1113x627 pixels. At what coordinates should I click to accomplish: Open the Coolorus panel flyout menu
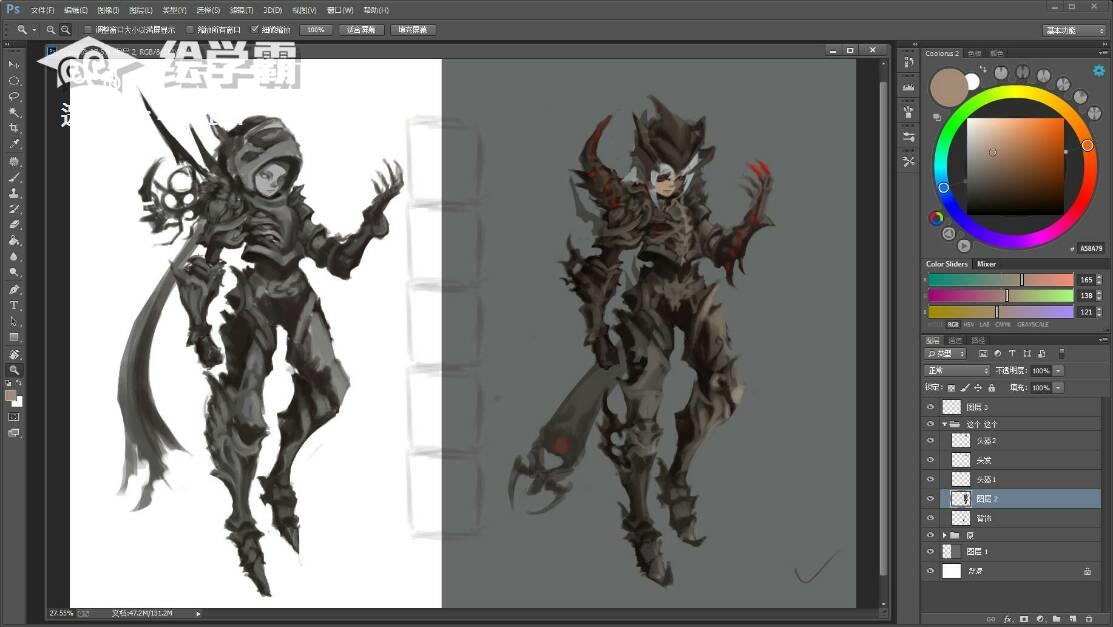pos(1103,53)
